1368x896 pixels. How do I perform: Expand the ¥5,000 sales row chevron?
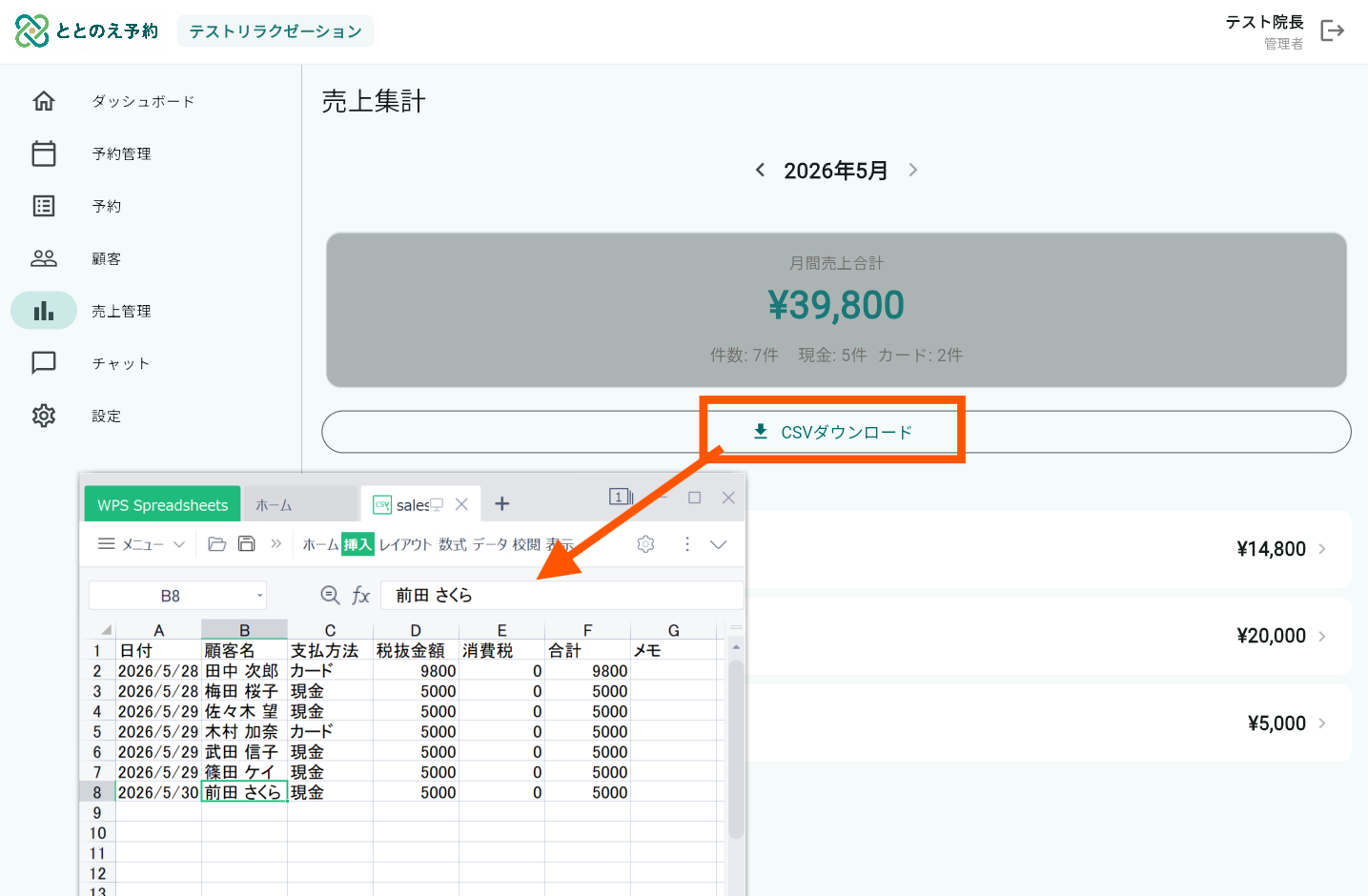(x=1322, y=723)
